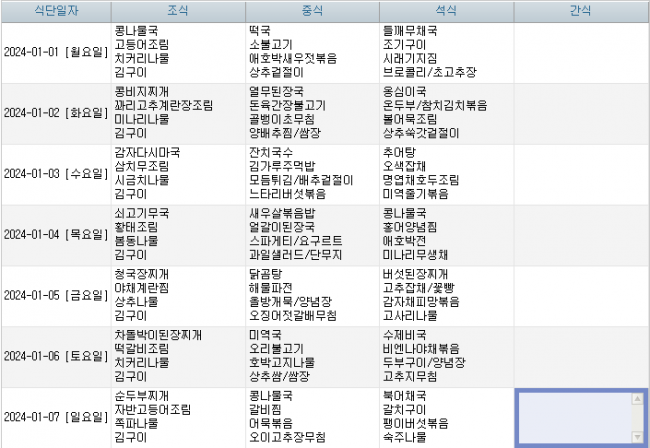Select the 2024-01-07 [일요일] date cell
This screenshot has height=448, width=650.
tap(55, 416)
